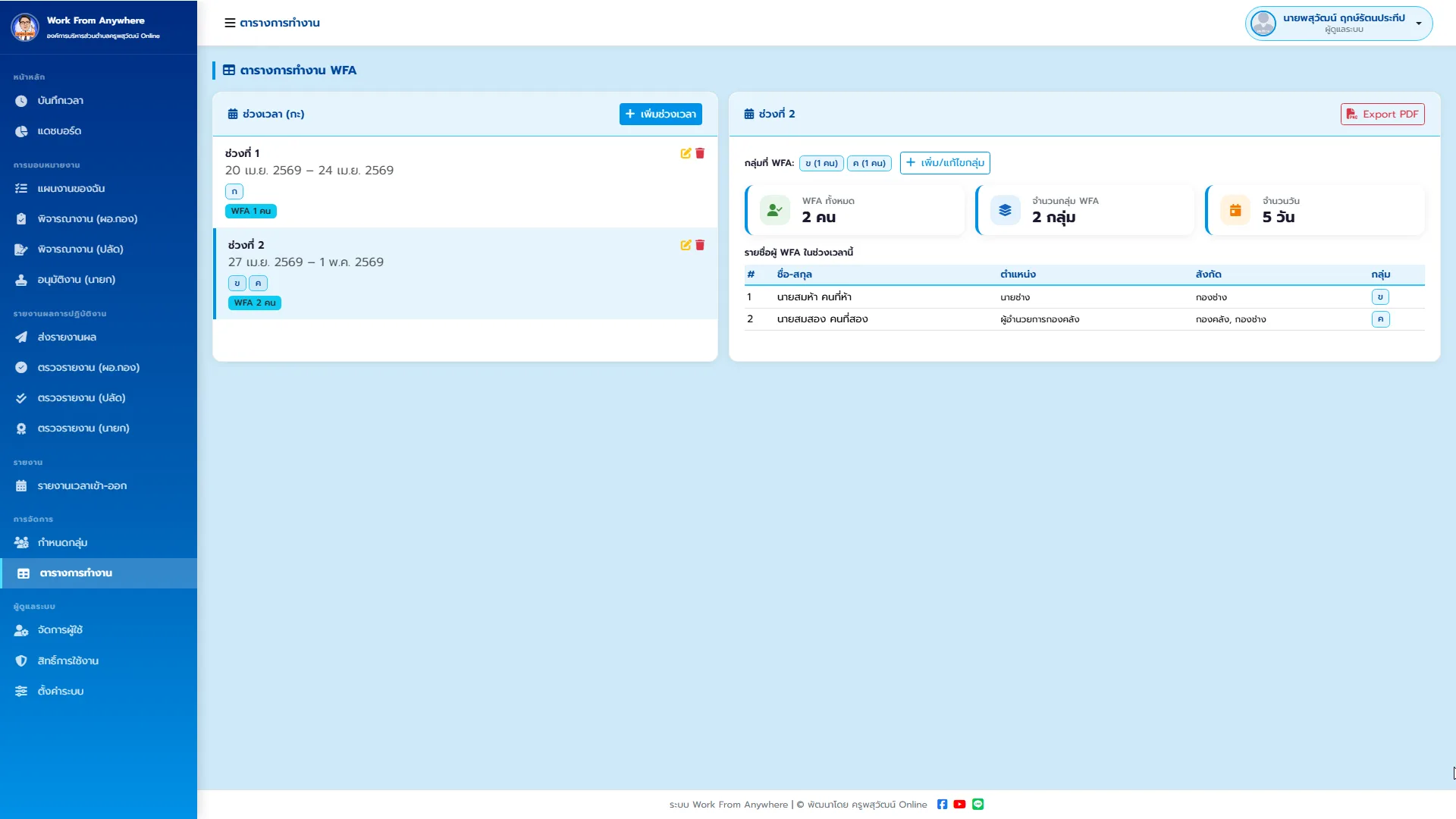Click เพิ่ม/แก้ไขกลุ่ม button
Screen dimensions: 1456x819
[945, 163]
